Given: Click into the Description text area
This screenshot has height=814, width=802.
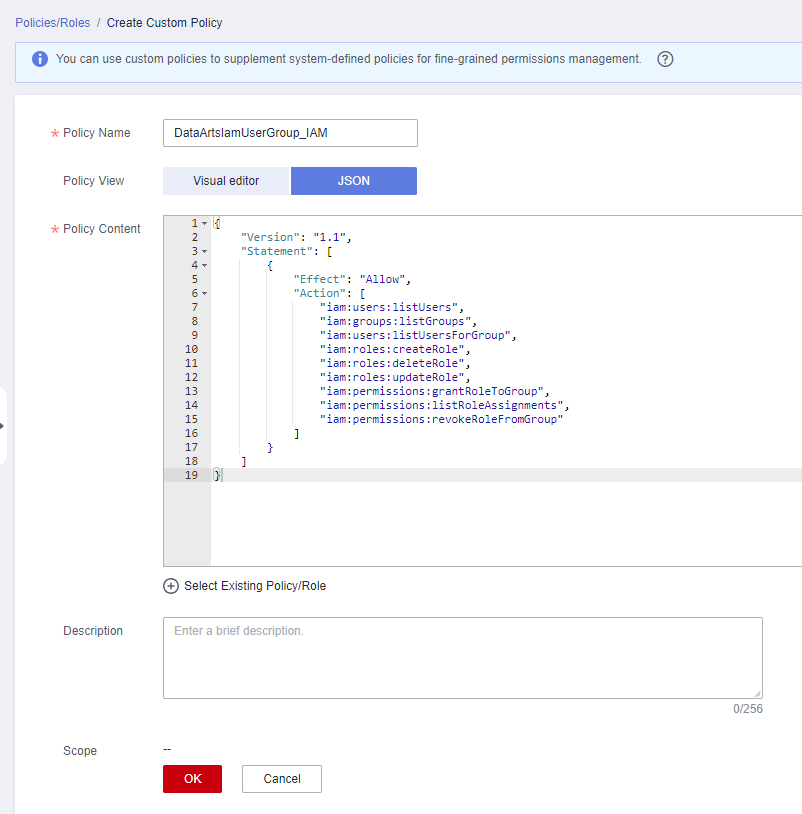Looking at the screenshot, I should coord(463,658).
